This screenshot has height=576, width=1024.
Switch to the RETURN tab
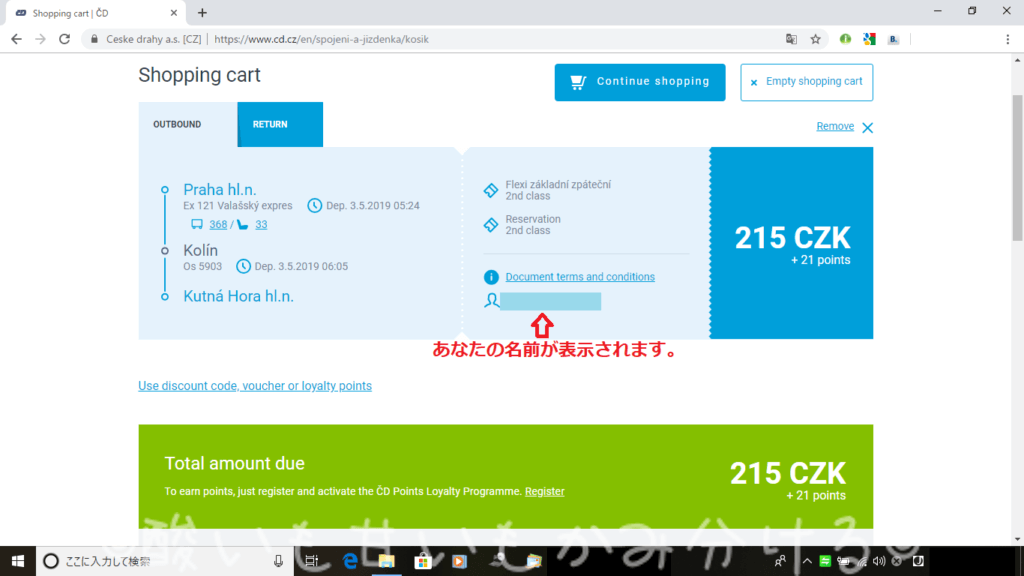click(x=280, y=124)
